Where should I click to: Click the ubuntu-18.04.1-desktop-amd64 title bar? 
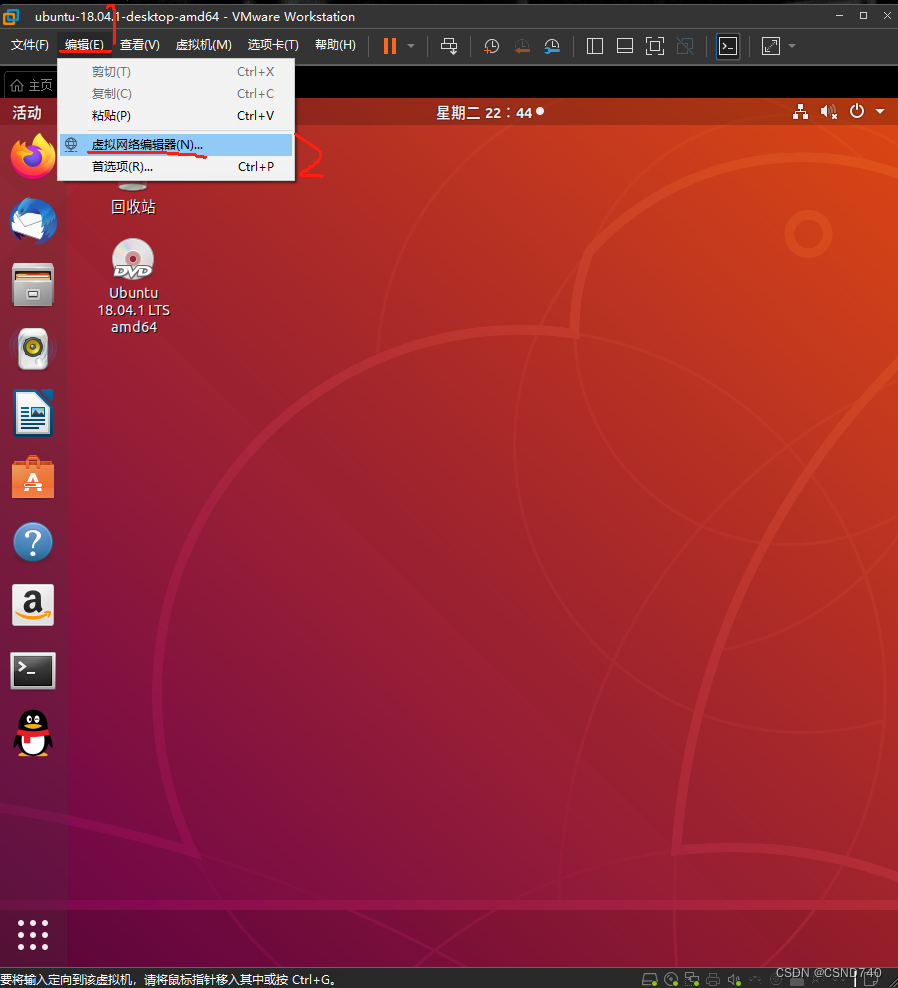195,16
